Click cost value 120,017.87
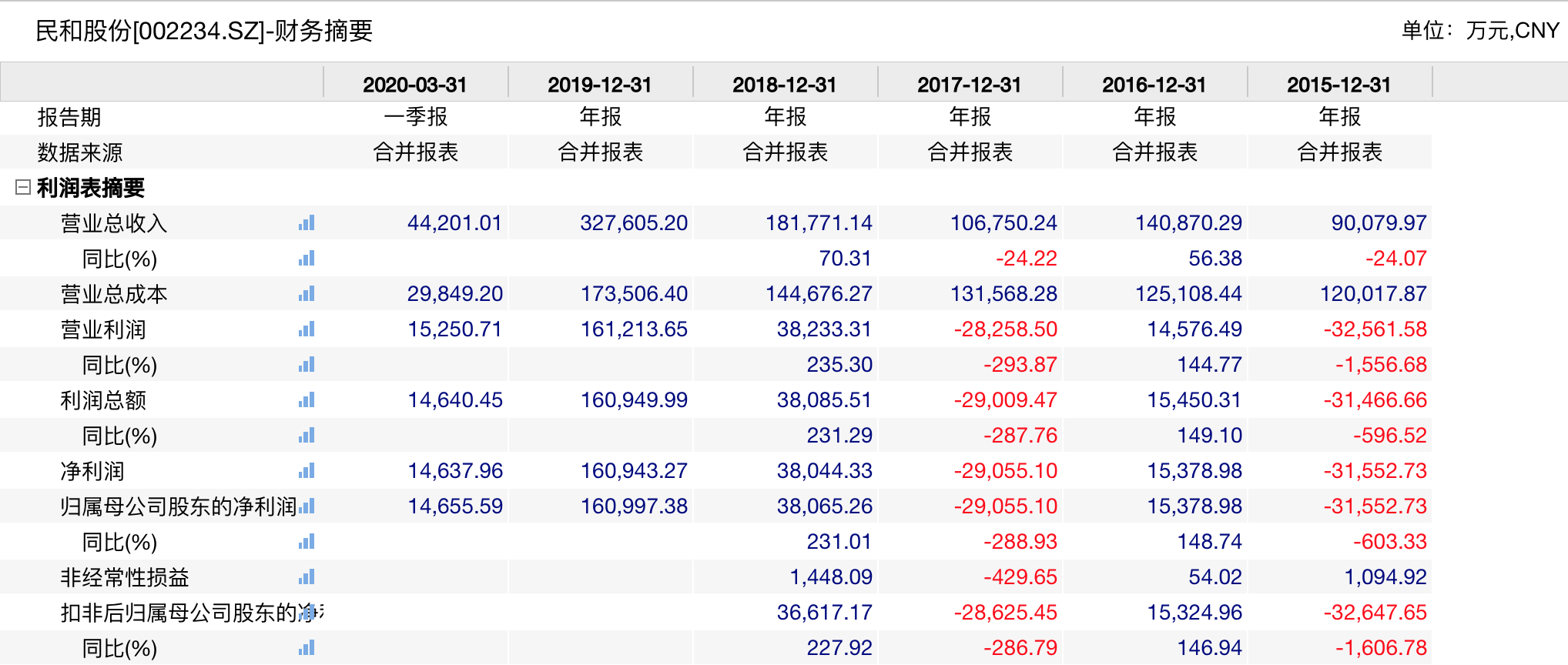 [x=1373, y=294]
